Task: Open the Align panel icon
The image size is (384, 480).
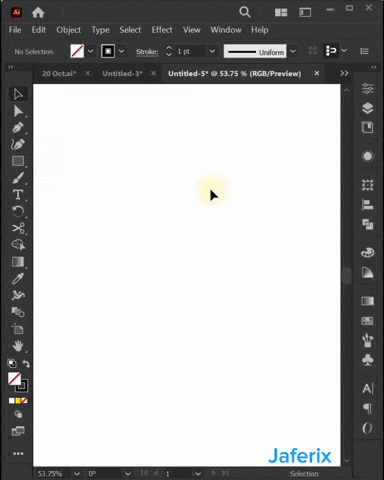Action: [x=368, y=205]
